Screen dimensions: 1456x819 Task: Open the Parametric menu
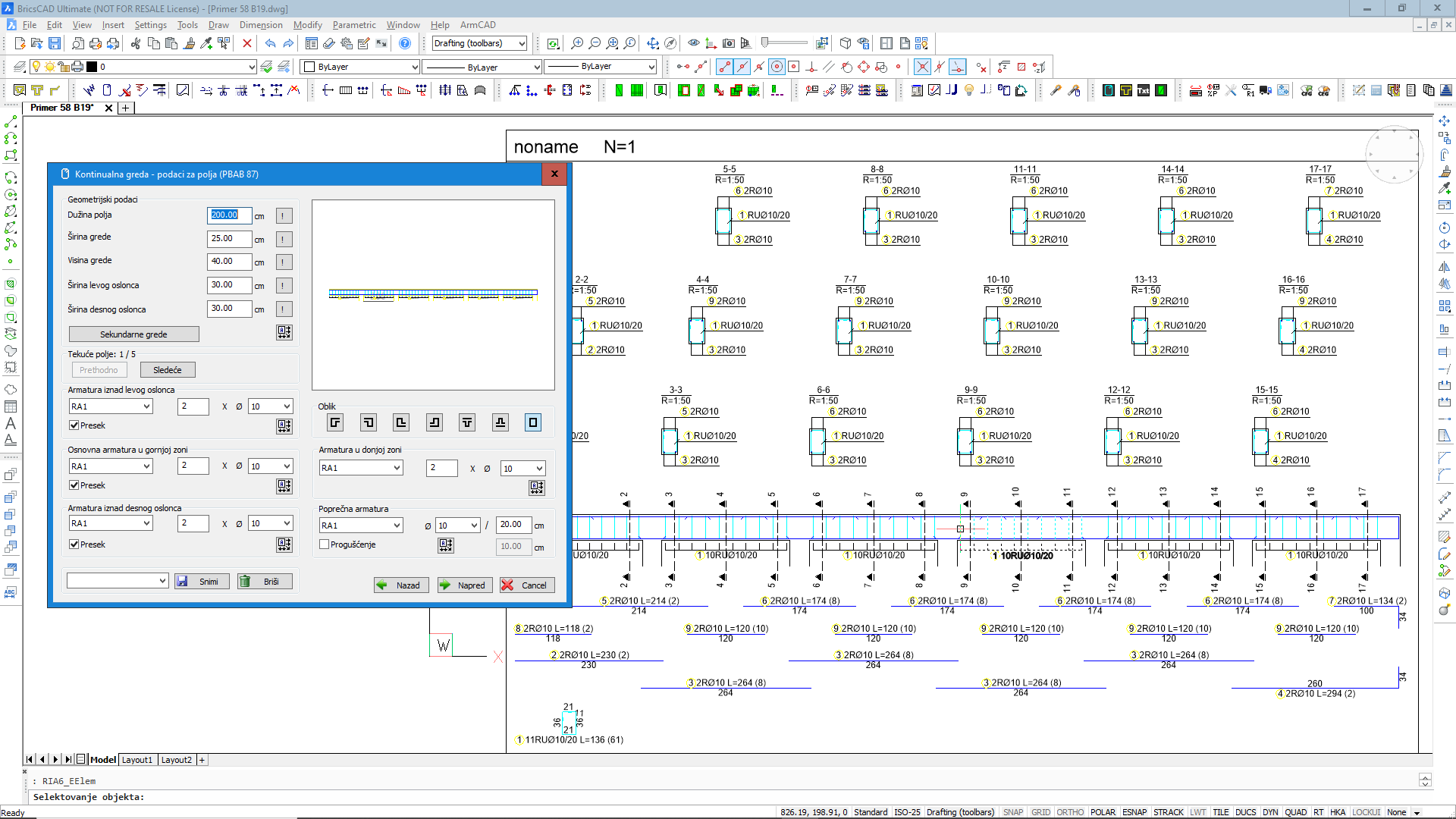354,25
